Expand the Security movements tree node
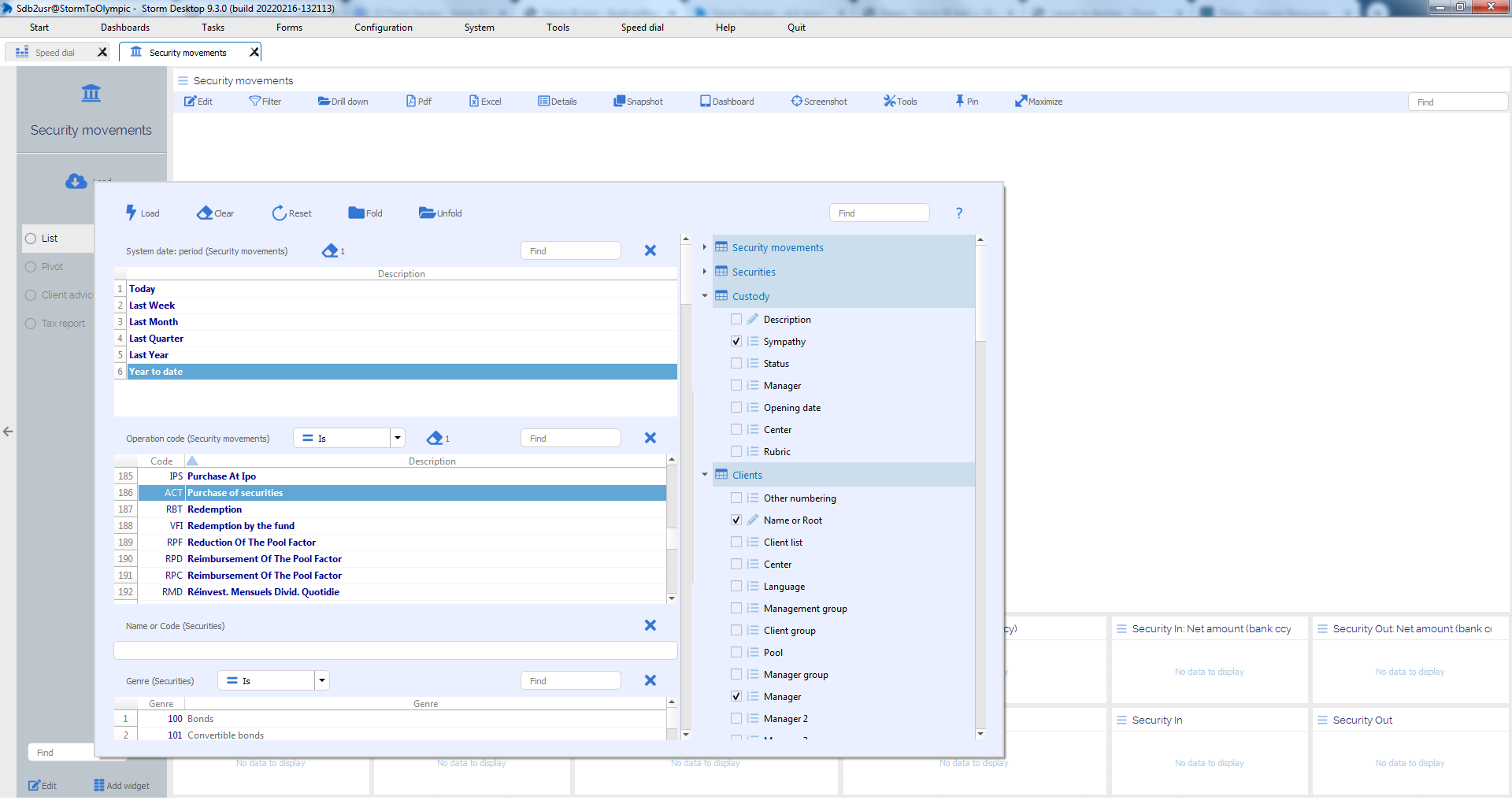Viewport: 1512px width, 800px height. (x=705, y=246)
